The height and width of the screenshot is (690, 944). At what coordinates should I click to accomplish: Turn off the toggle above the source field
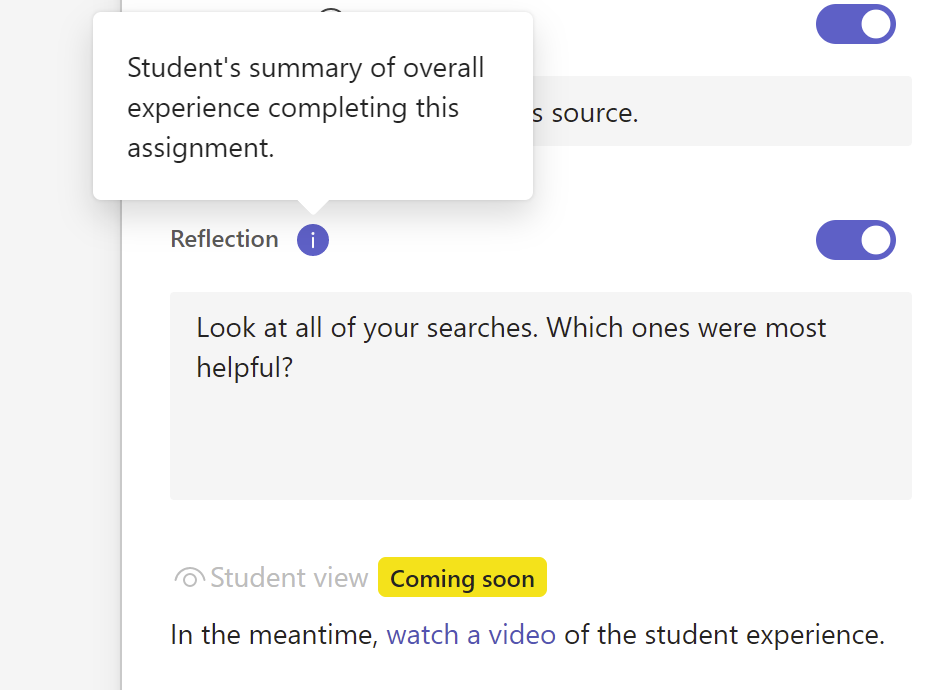tap(856, 24)
